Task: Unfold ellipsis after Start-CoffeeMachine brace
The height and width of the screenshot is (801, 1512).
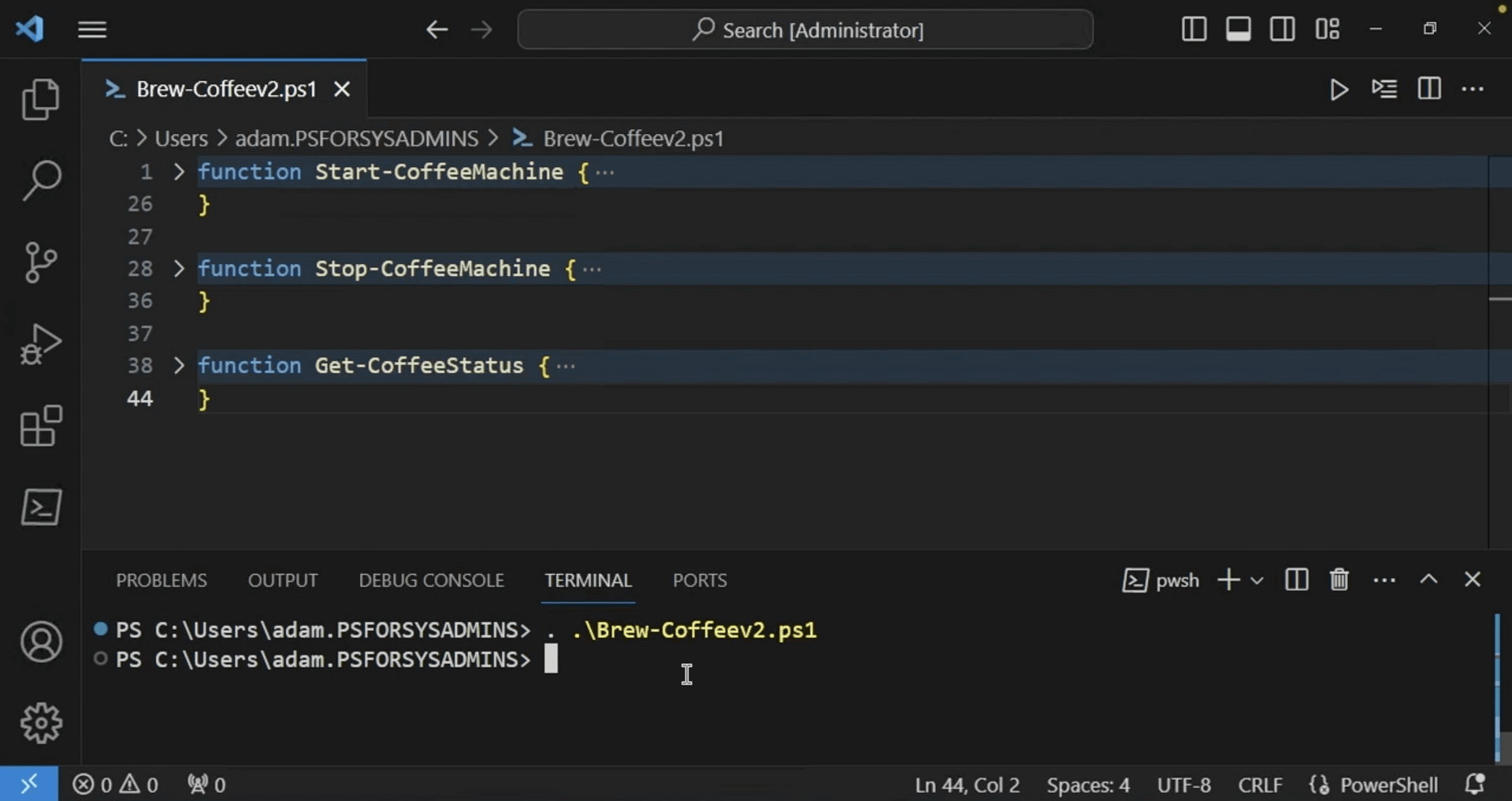Action: pos(605,172)
